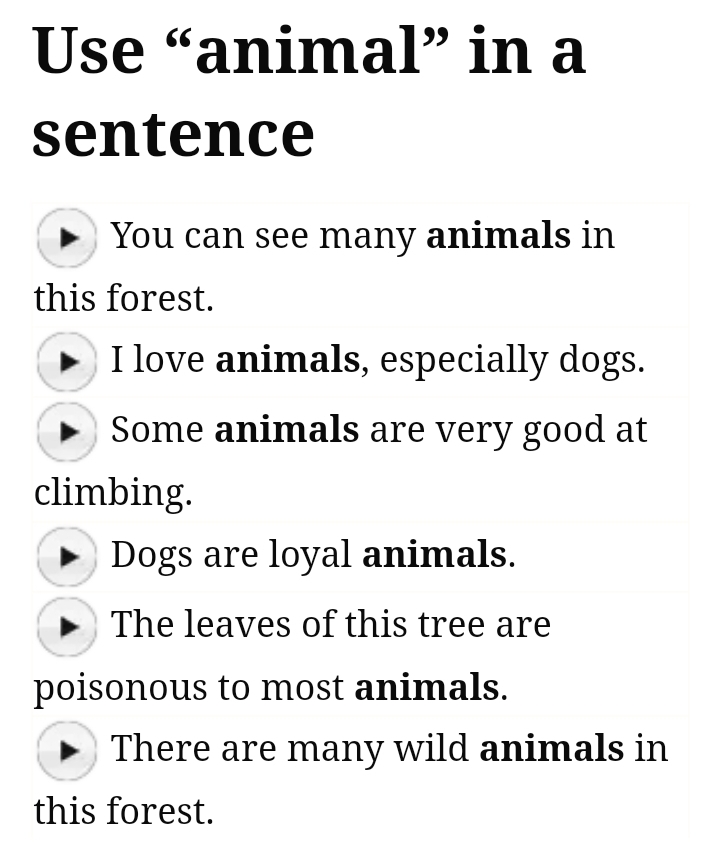Click bold "animals" after "Dogs are loyal"
Screen dimensions: 720x847
[434, 554]
